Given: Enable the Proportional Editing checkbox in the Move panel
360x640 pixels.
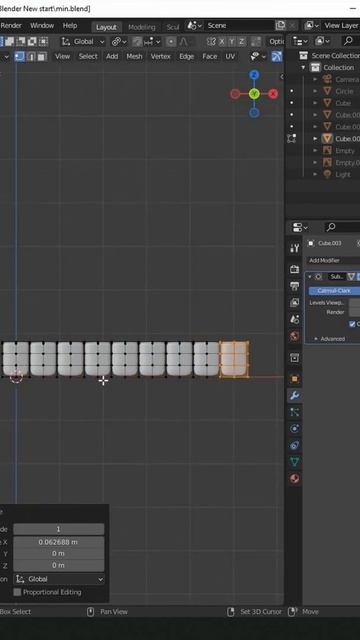Looking at the screenshot, I should [17, 592].
